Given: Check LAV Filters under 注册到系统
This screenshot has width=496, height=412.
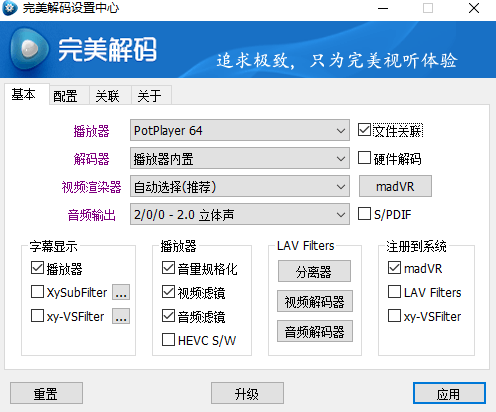Looking at the screenshot, I should [394, 292].
